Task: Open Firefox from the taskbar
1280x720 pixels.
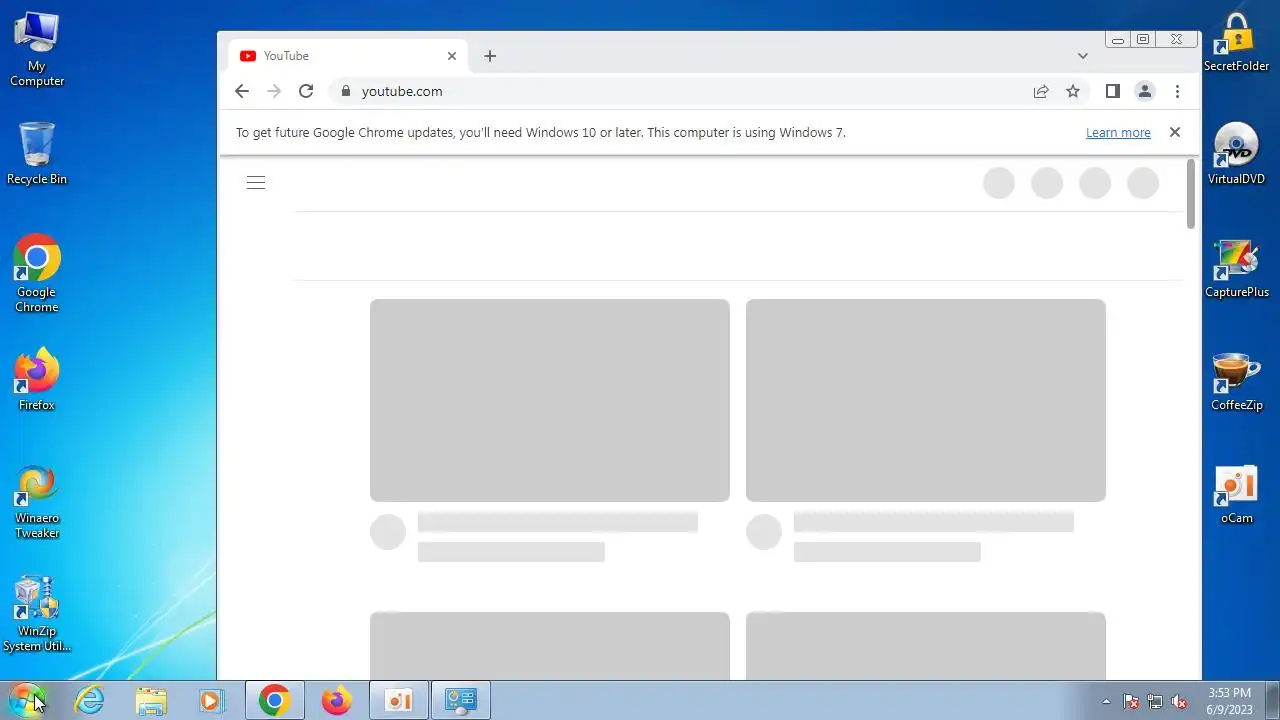Action: [336, 700]
